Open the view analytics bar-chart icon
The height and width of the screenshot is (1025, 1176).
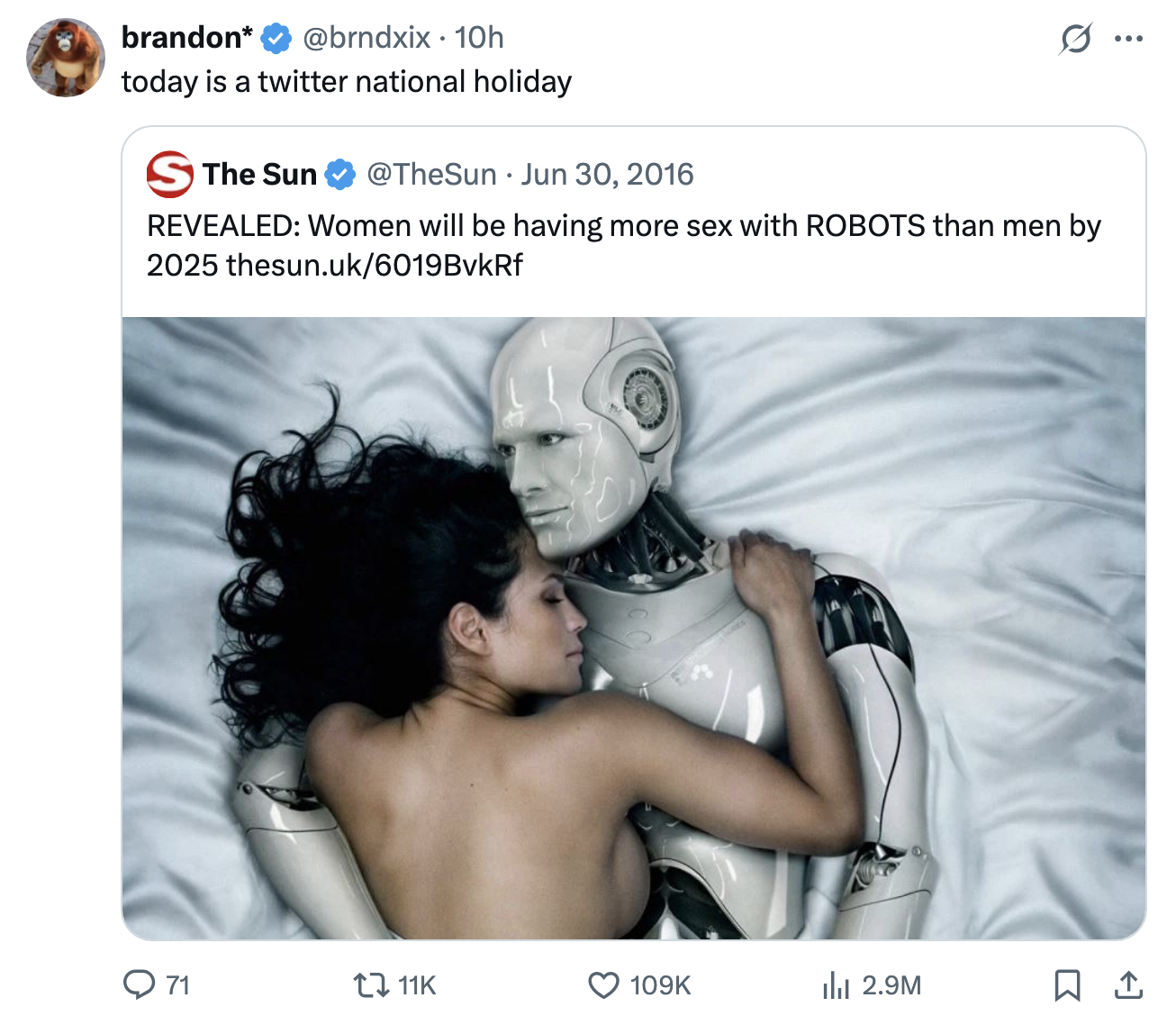pos(836,985)
